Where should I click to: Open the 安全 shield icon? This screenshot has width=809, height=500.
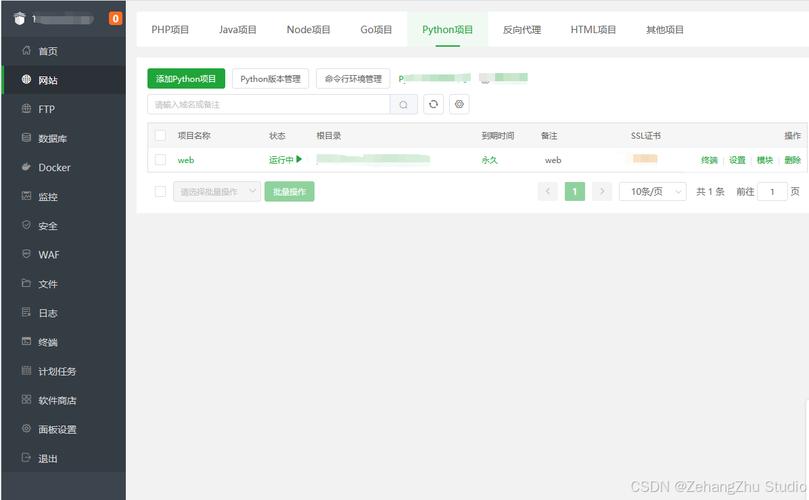[x=26, y=225]
